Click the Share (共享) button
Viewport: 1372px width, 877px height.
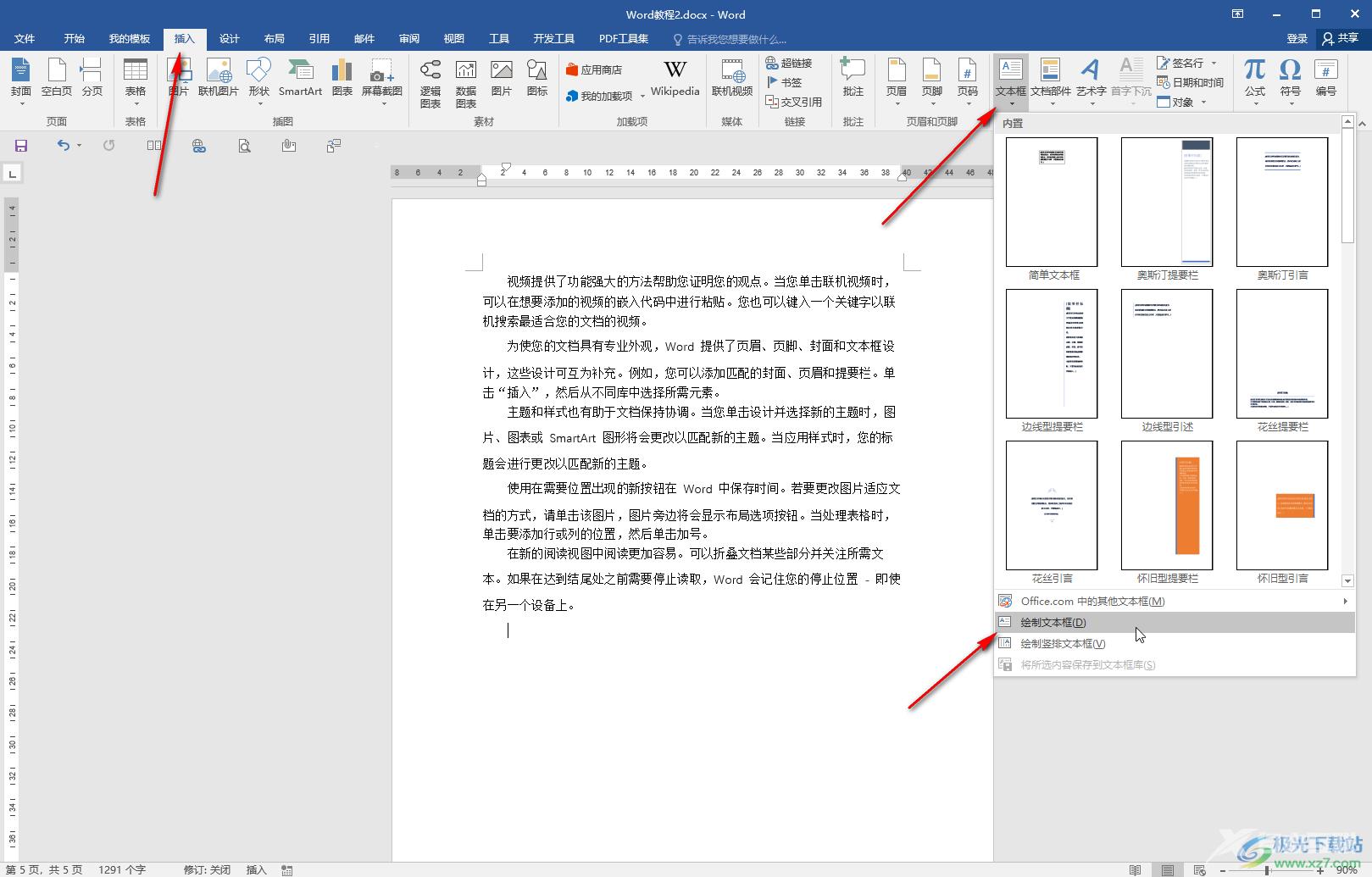tap(1341, 39)
